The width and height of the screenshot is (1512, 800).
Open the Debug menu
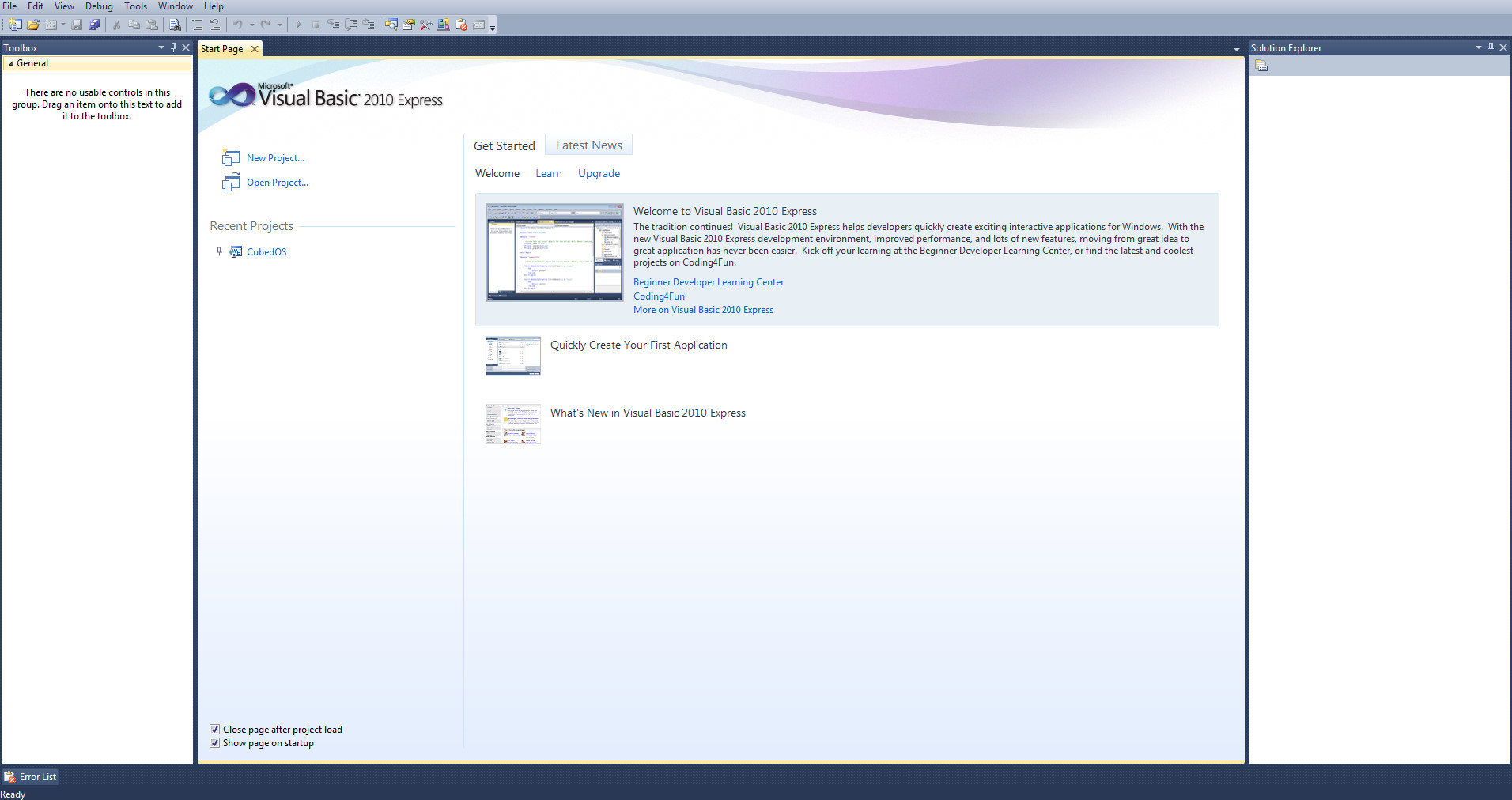pyautogui.click(x=99, y=6)
